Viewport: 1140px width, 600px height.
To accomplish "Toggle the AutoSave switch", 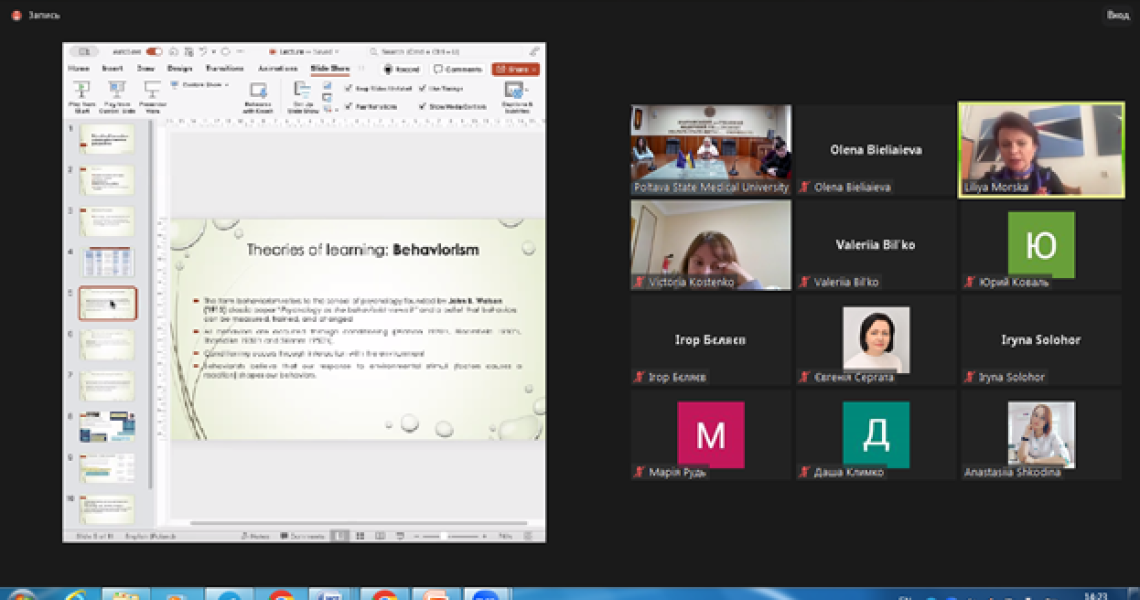I will pos(153,52).
